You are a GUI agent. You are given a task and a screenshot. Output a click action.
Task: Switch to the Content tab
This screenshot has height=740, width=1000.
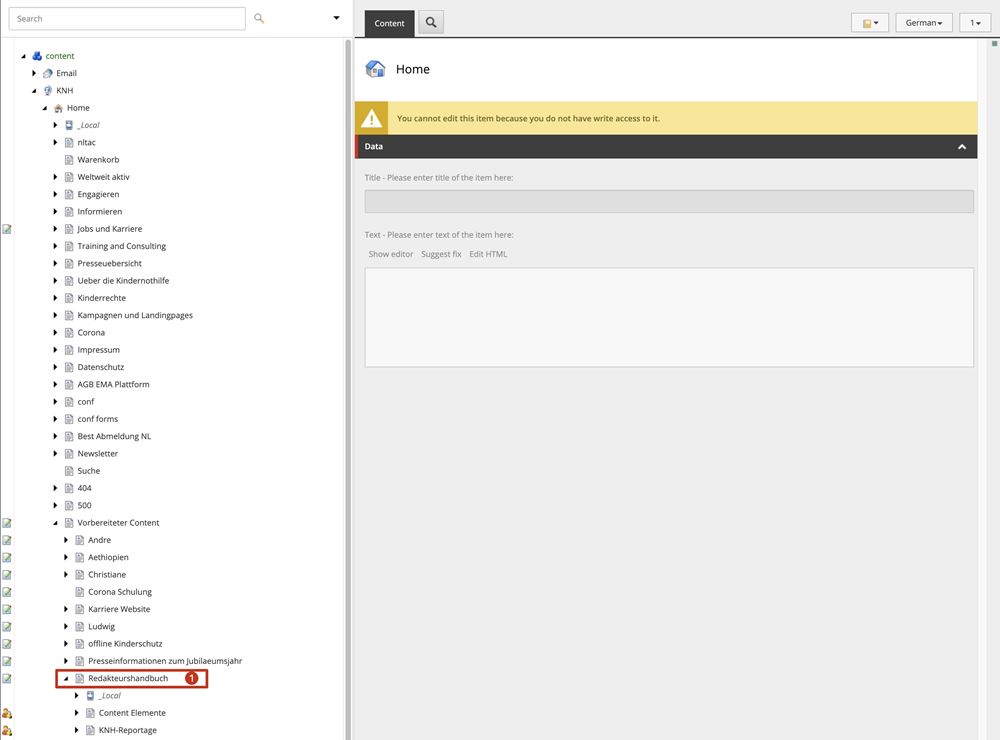click(x=389, y=23)
